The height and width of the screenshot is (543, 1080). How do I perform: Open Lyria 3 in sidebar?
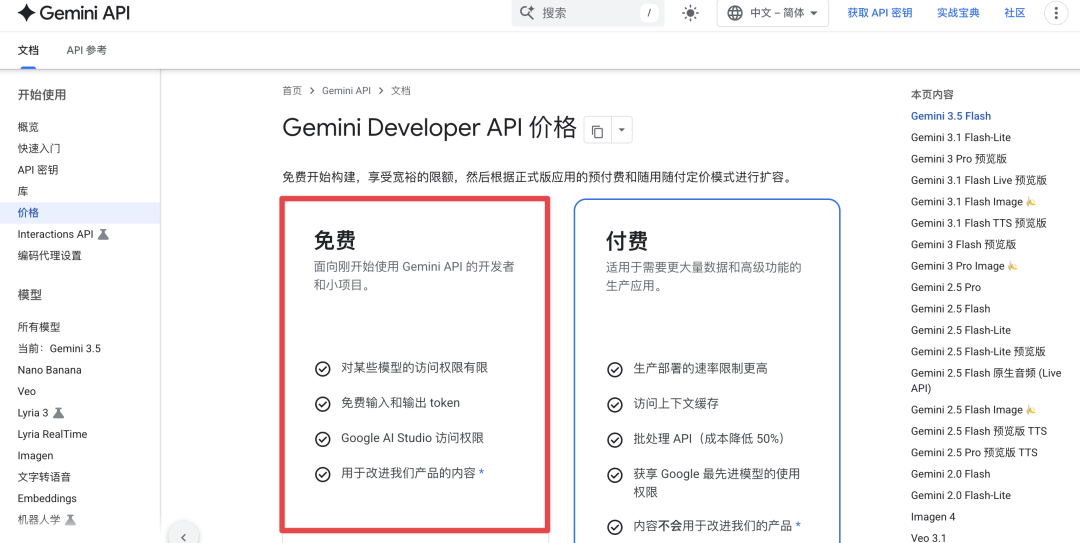(33, 413)
